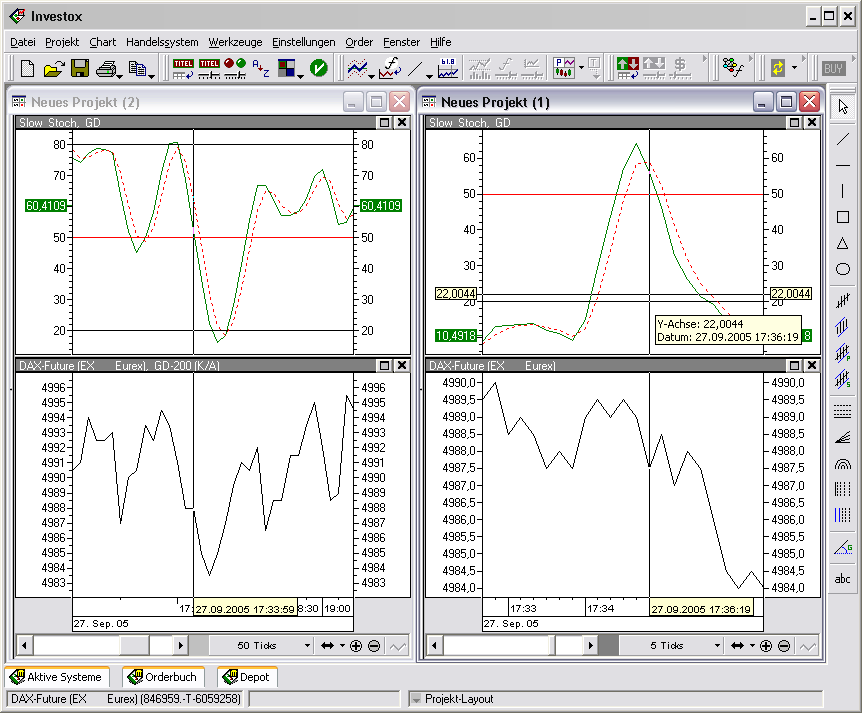Close the DAX-Future panel in Projekt (2)
The image size is (862, 713).
[x=401, y=366]
